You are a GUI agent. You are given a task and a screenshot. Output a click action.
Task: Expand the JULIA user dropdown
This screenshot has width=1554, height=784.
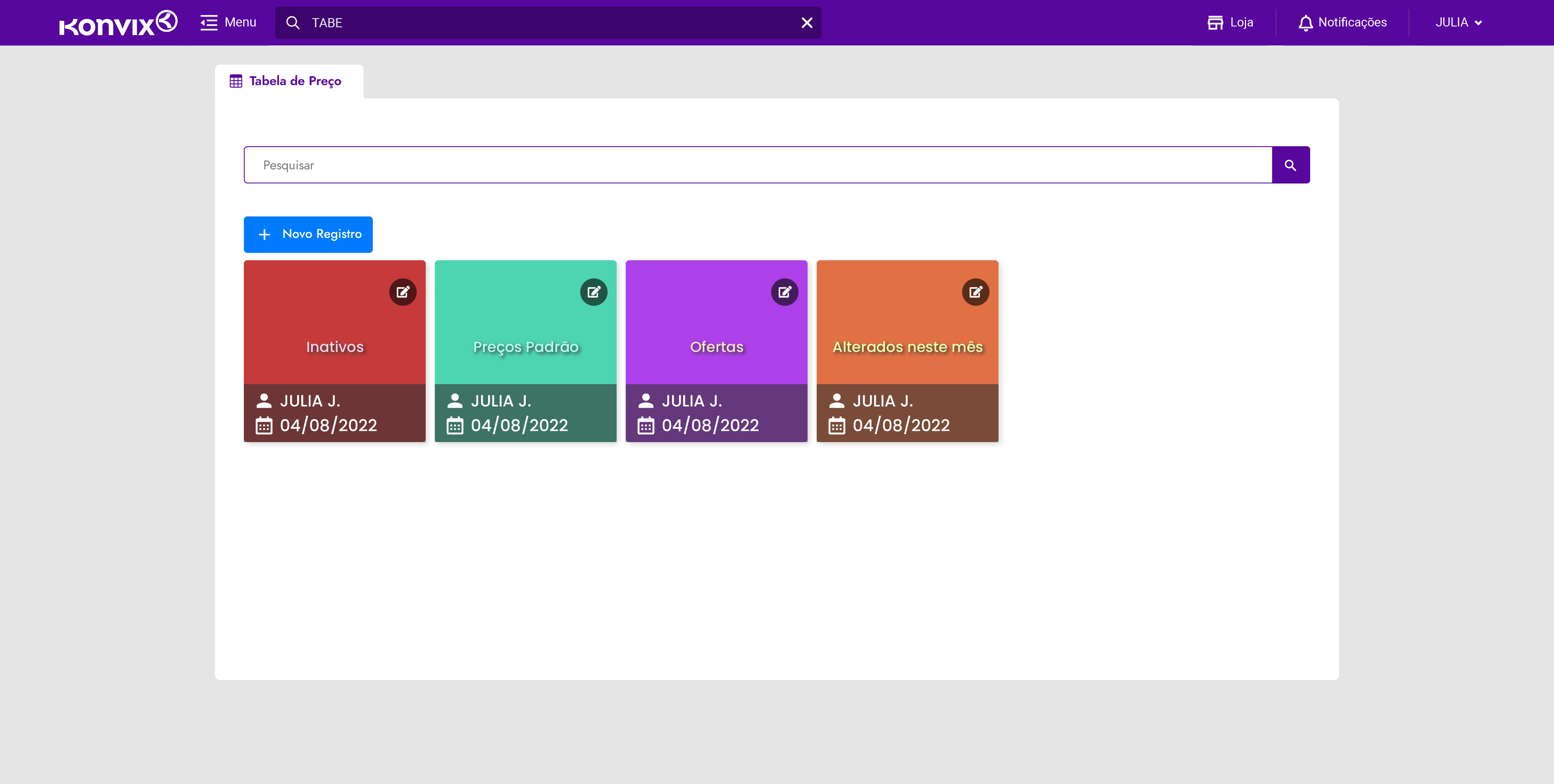coord(1458,22)
